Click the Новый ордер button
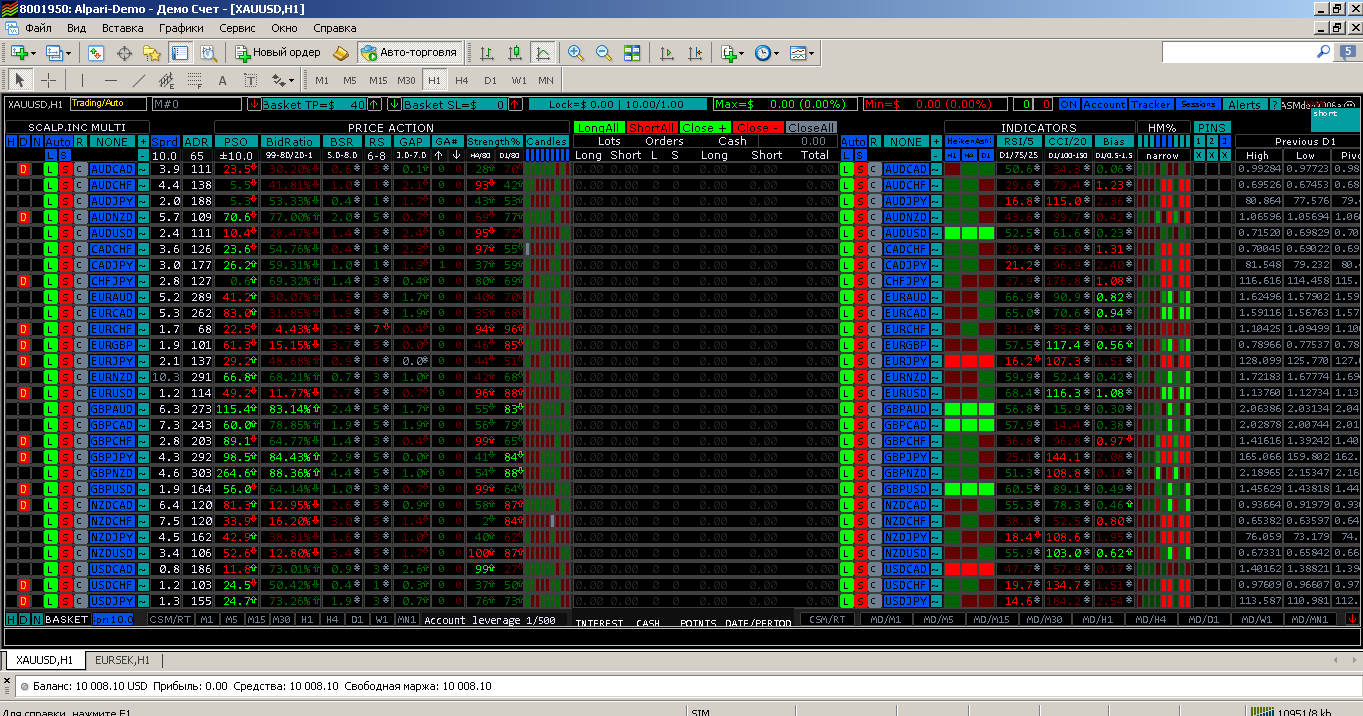The width and height of the screenshot is (1363, 716). [278, 53]
